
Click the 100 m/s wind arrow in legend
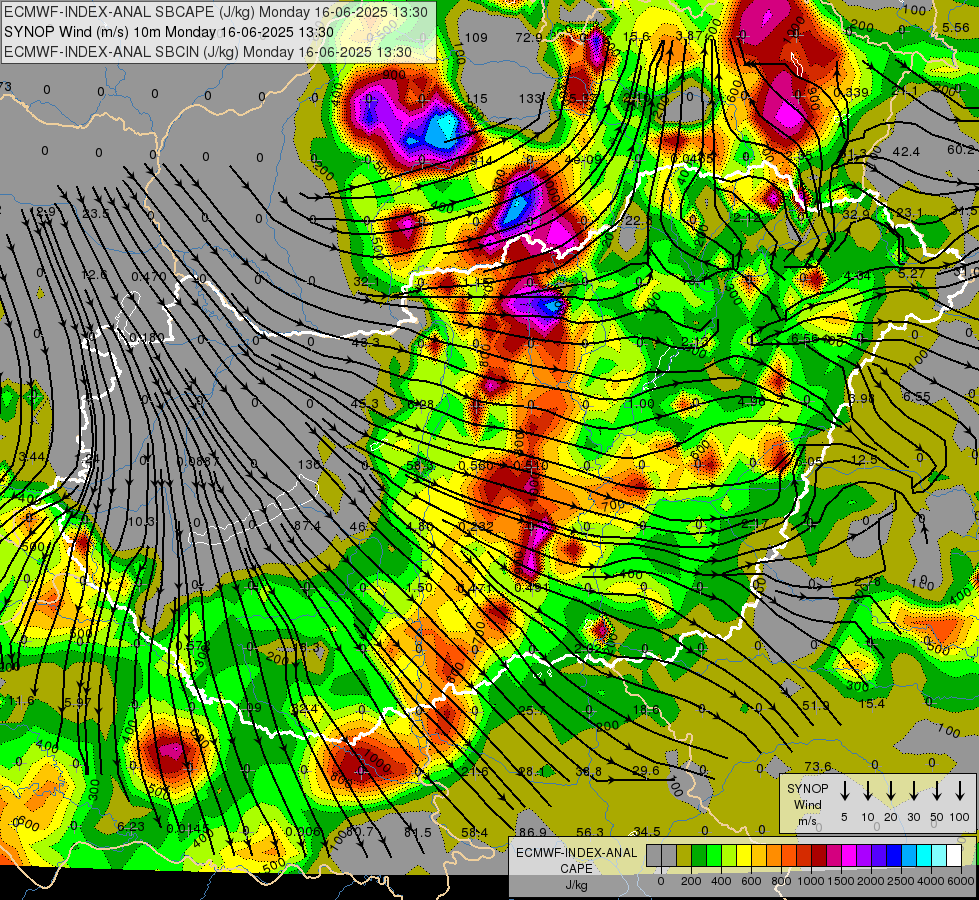tap(960, 791)
